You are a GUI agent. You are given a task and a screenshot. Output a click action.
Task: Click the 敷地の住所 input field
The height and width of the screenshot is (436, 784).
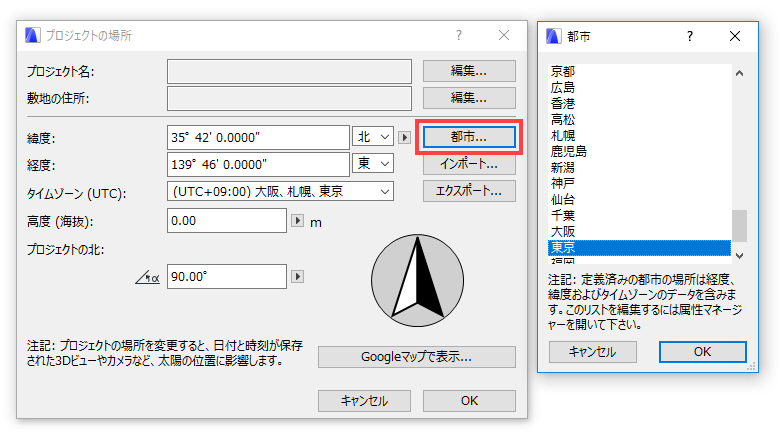(290, 98)
